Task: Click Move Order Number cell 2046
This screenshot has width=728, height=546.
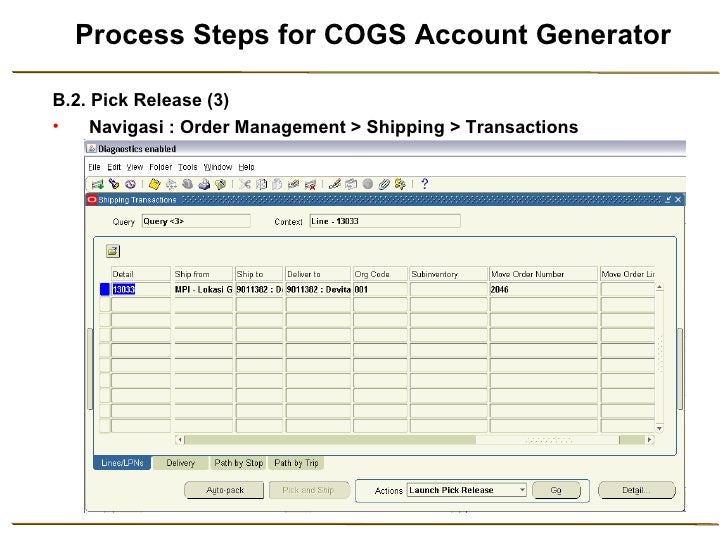Action: 543,289
